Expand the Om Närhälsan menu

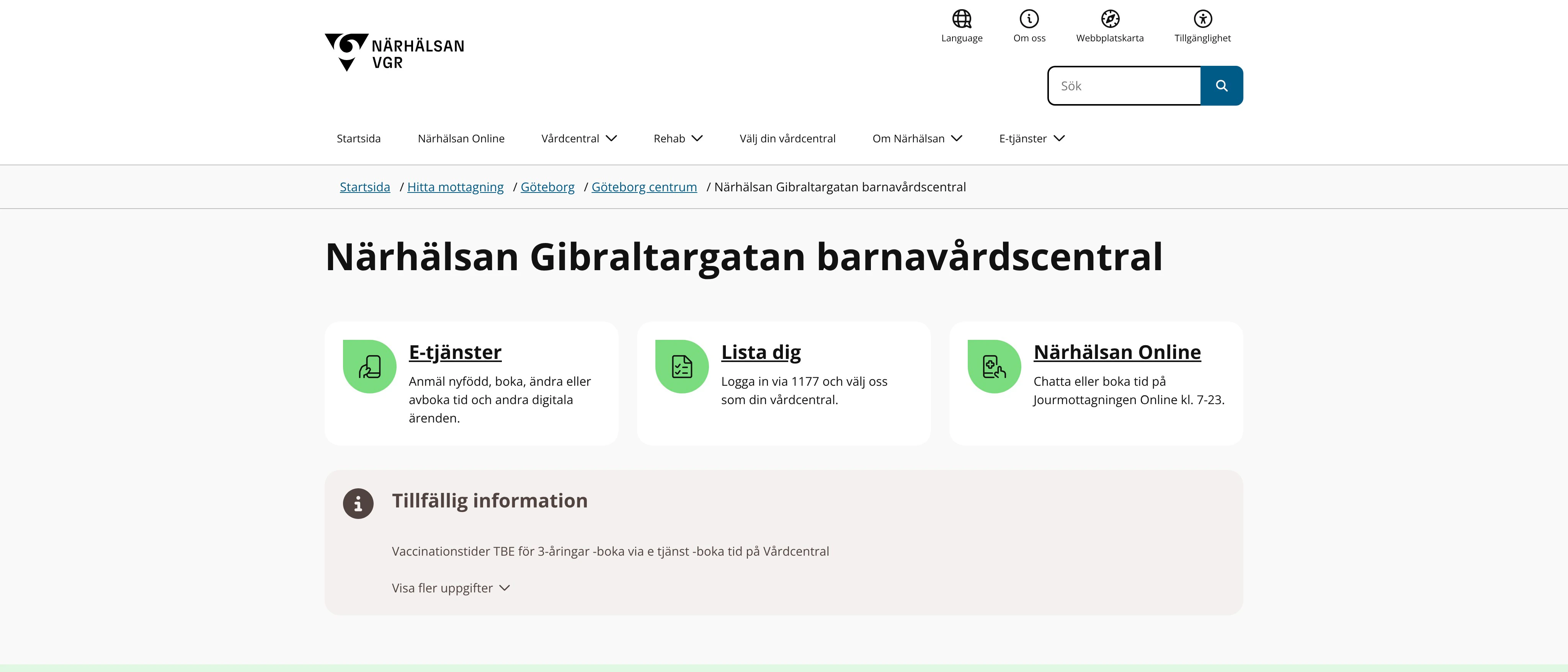click(917, 139)
